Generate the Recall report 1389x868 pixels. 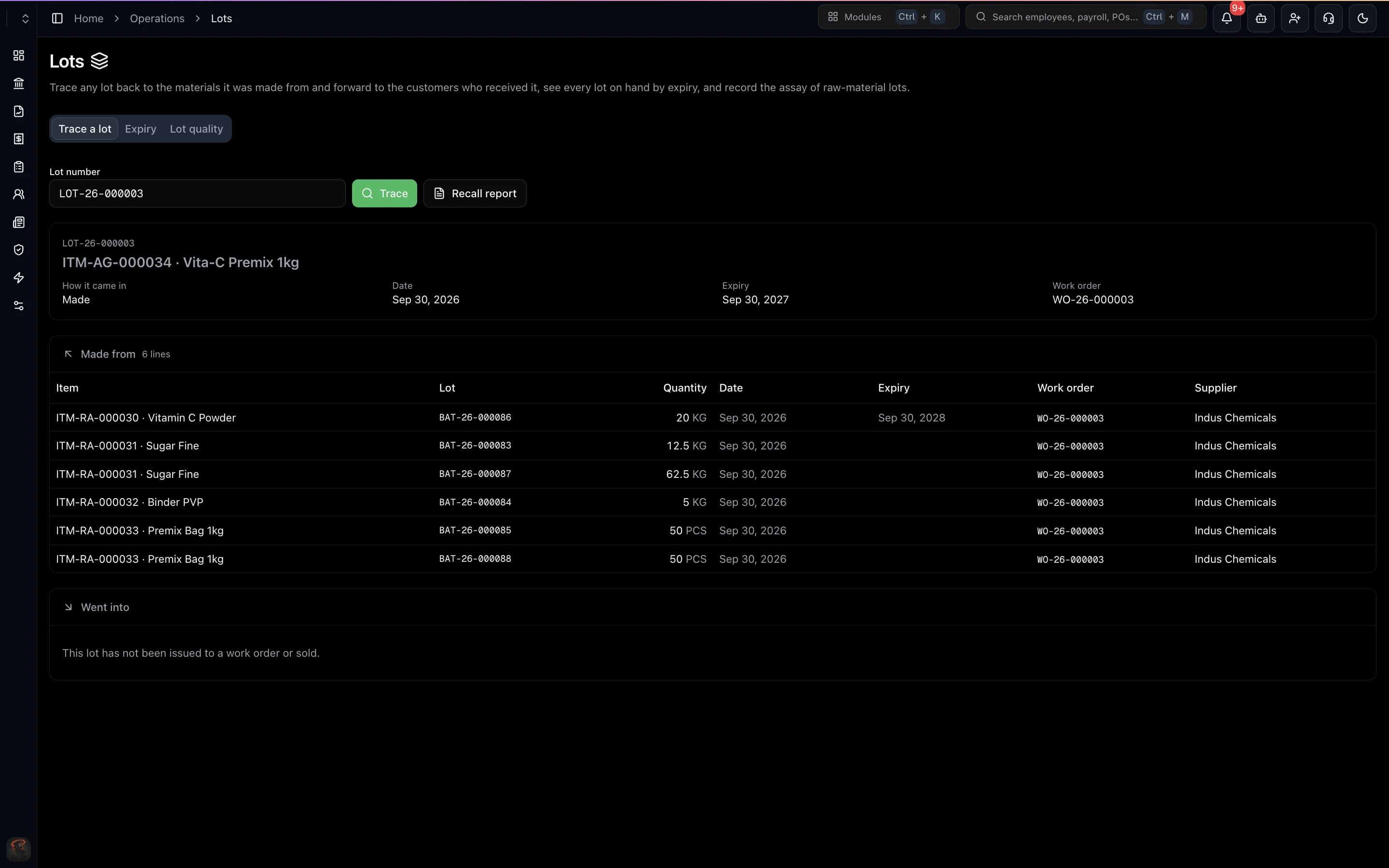tap(475, 193)
